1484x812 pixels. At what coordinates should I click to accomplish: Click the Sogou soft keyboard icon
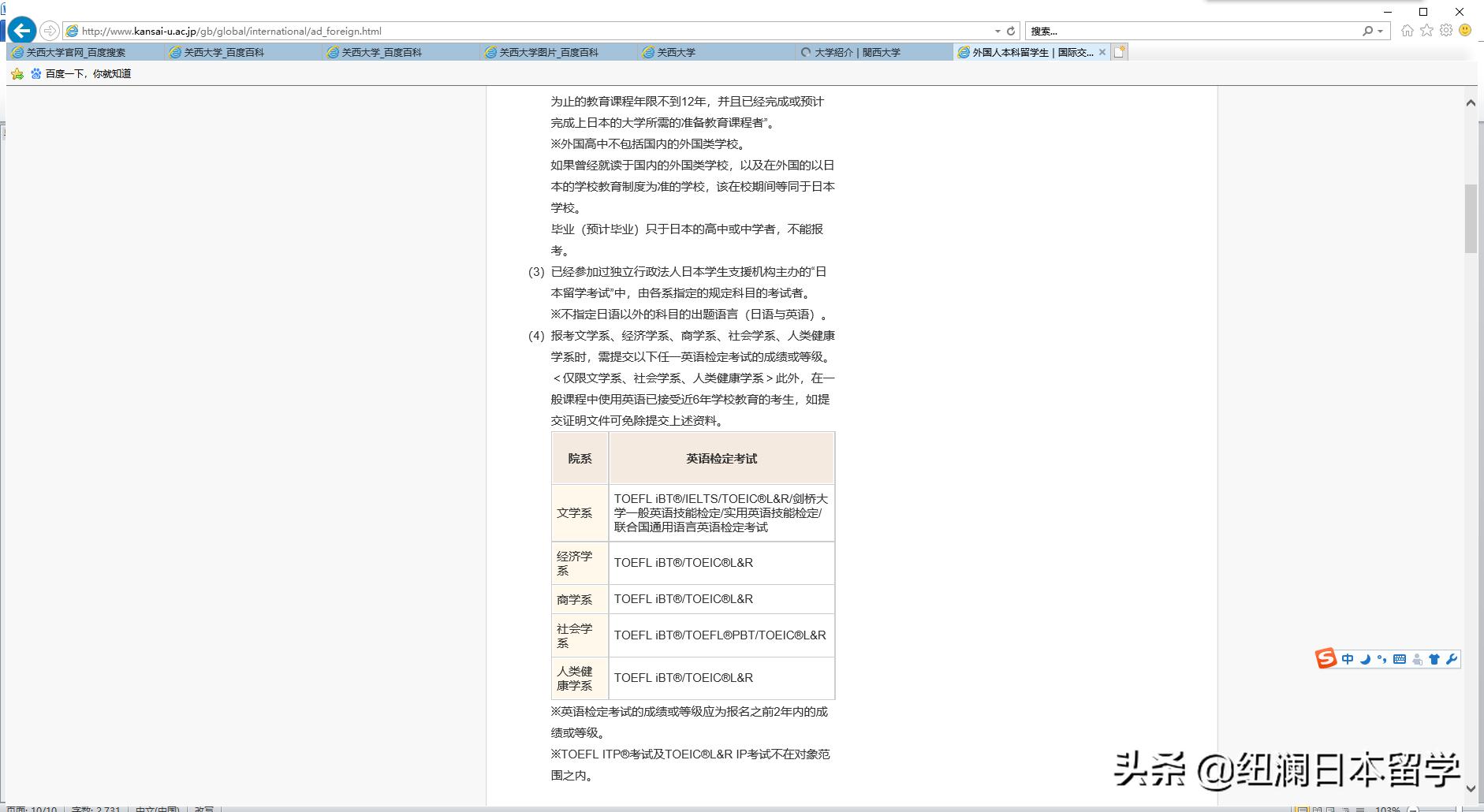click(1400, 659)
